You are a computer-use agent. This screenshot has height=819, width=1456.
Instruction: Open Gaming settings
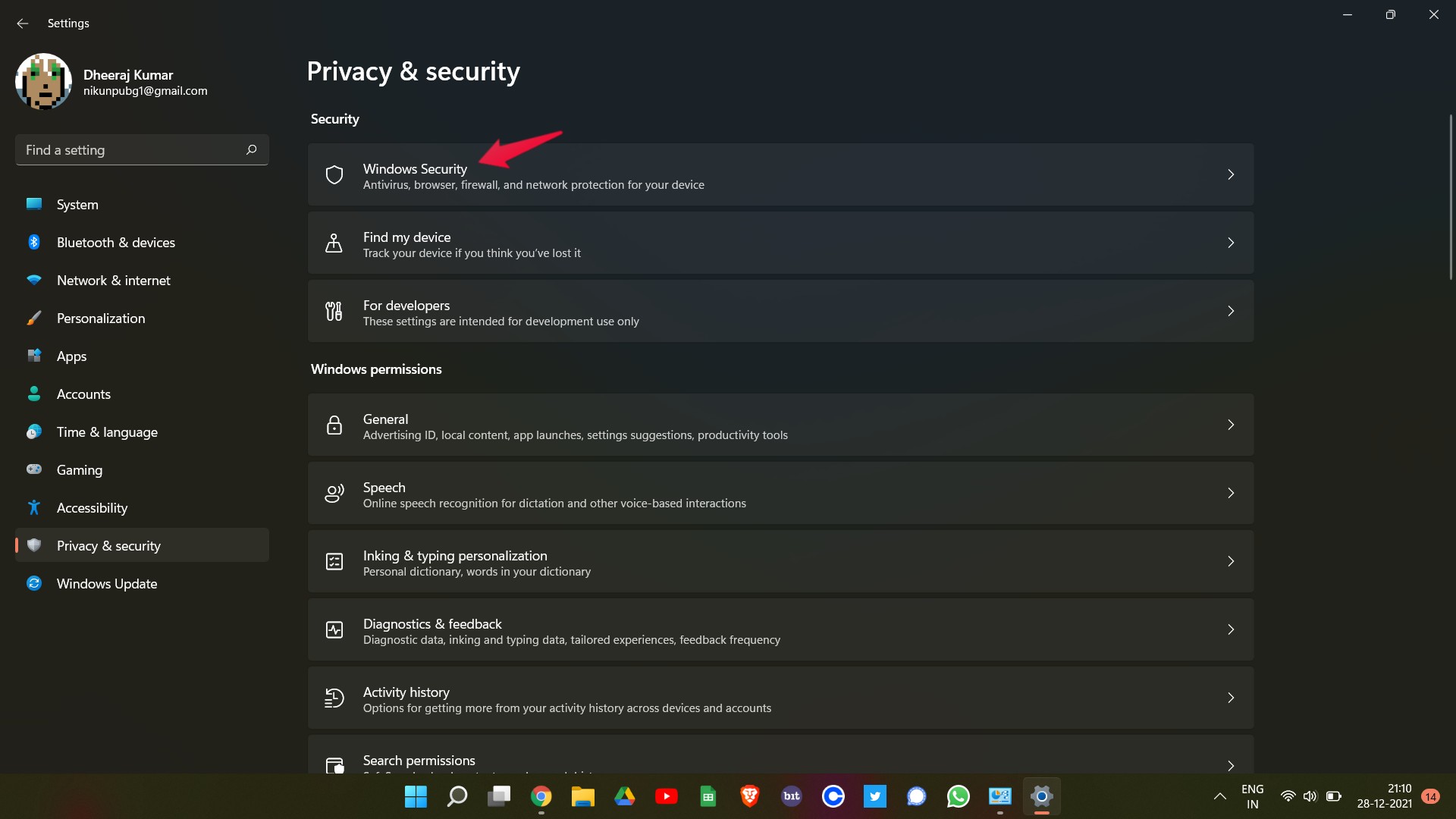point(142,470)
